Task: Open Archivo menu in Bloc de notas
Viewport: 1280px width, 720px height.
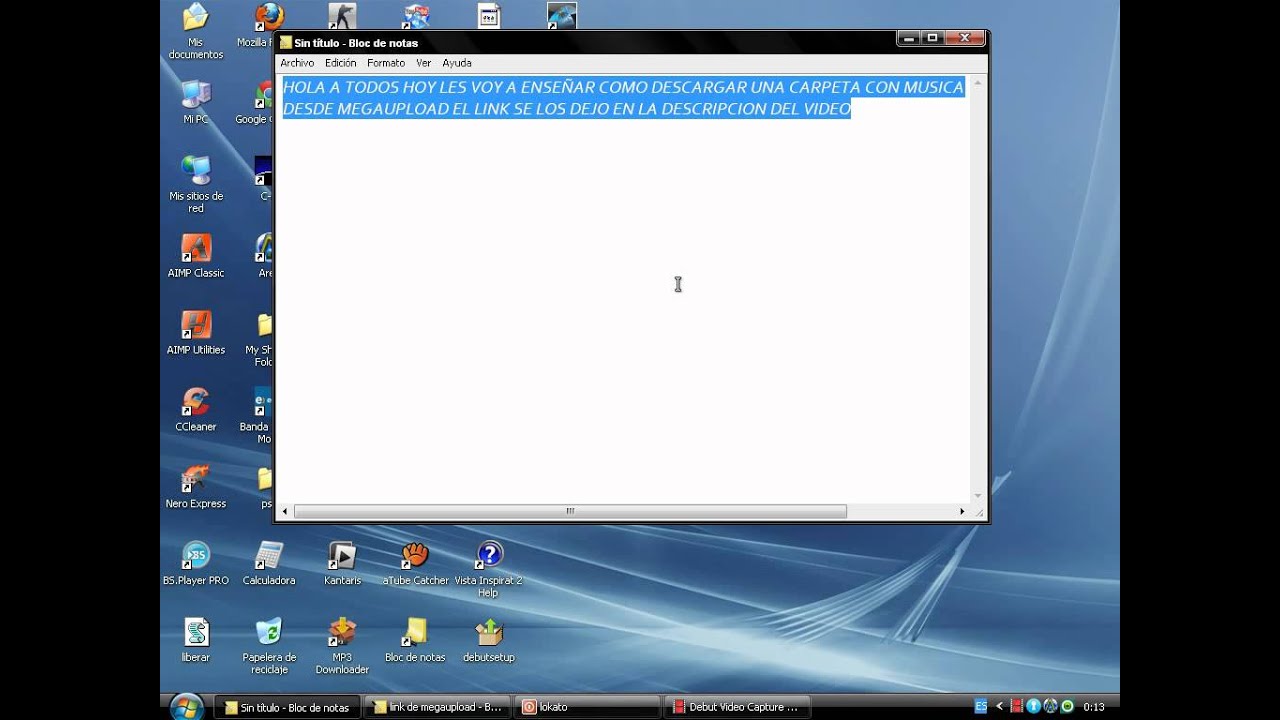Action: coord(297,63)
